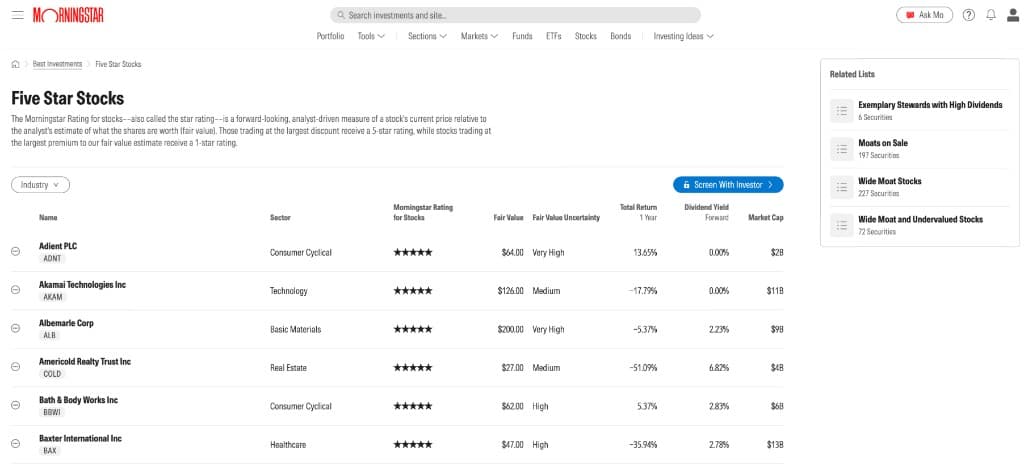Open the Albemarle Corp link
Viewport: 1024px width, 468px height.
point(66,323)
